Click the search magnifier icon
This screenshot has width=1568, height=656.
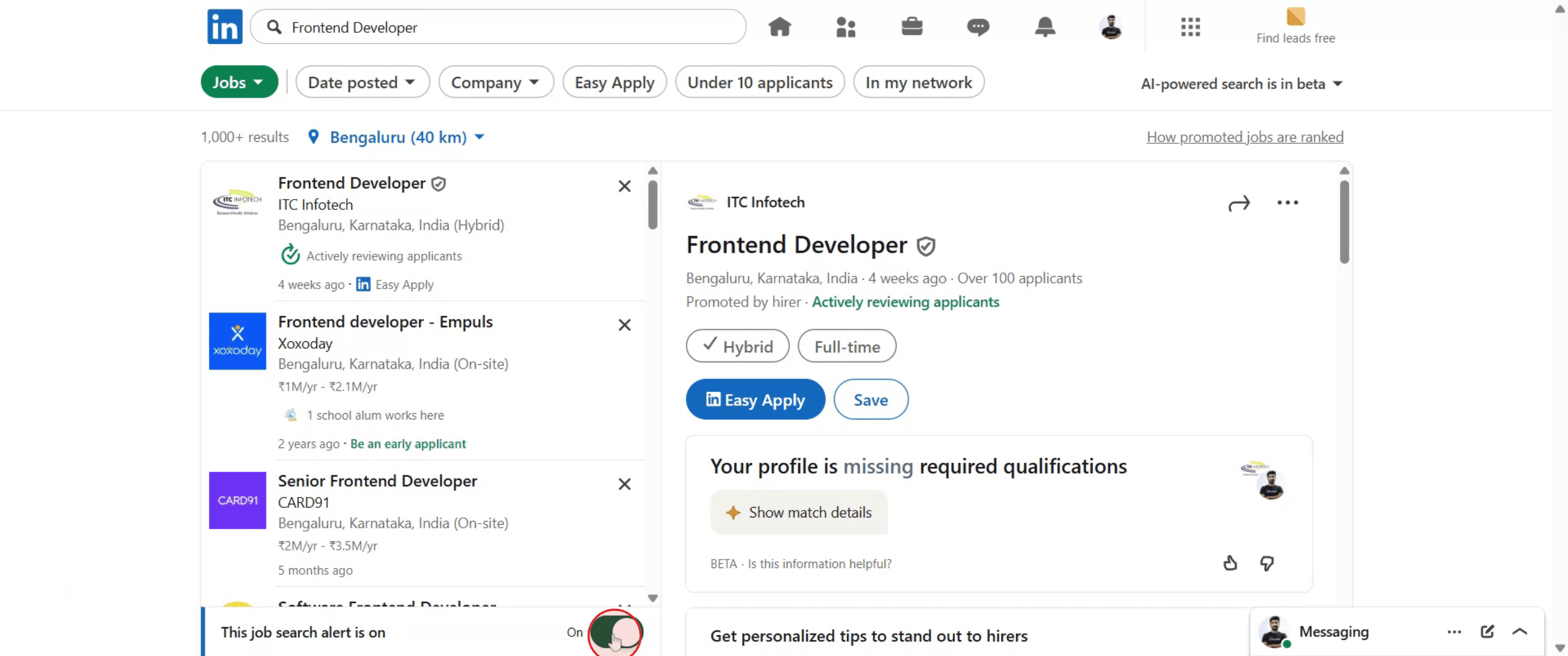point(275,27)
